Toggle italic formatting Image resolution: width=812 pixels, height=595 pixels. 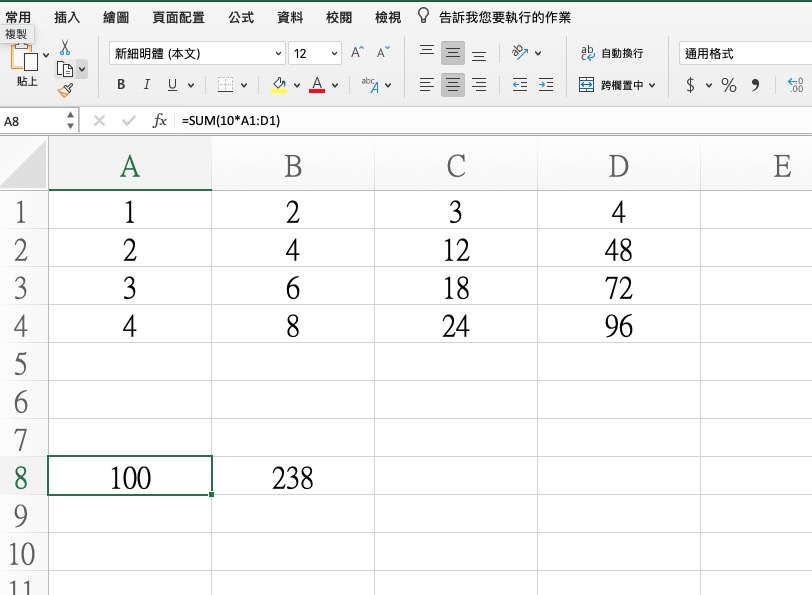point(147,84)
